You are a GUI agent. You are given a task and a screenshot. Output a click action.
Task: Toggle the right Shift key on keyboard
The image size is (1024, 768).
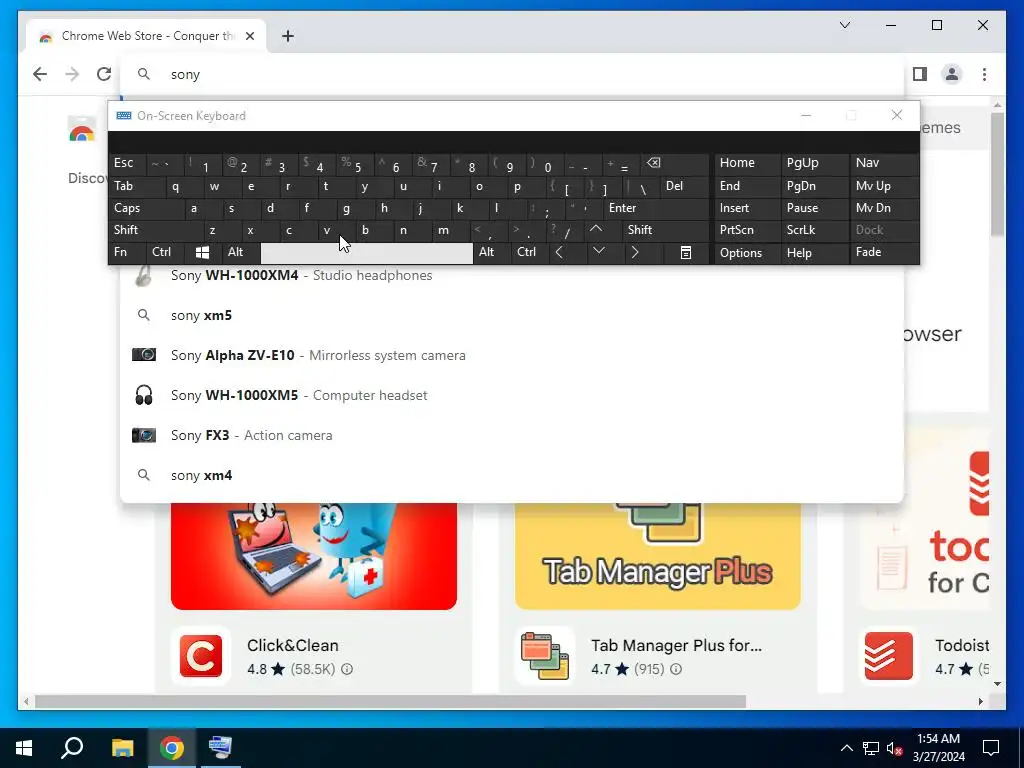click(x=665, y=230)
